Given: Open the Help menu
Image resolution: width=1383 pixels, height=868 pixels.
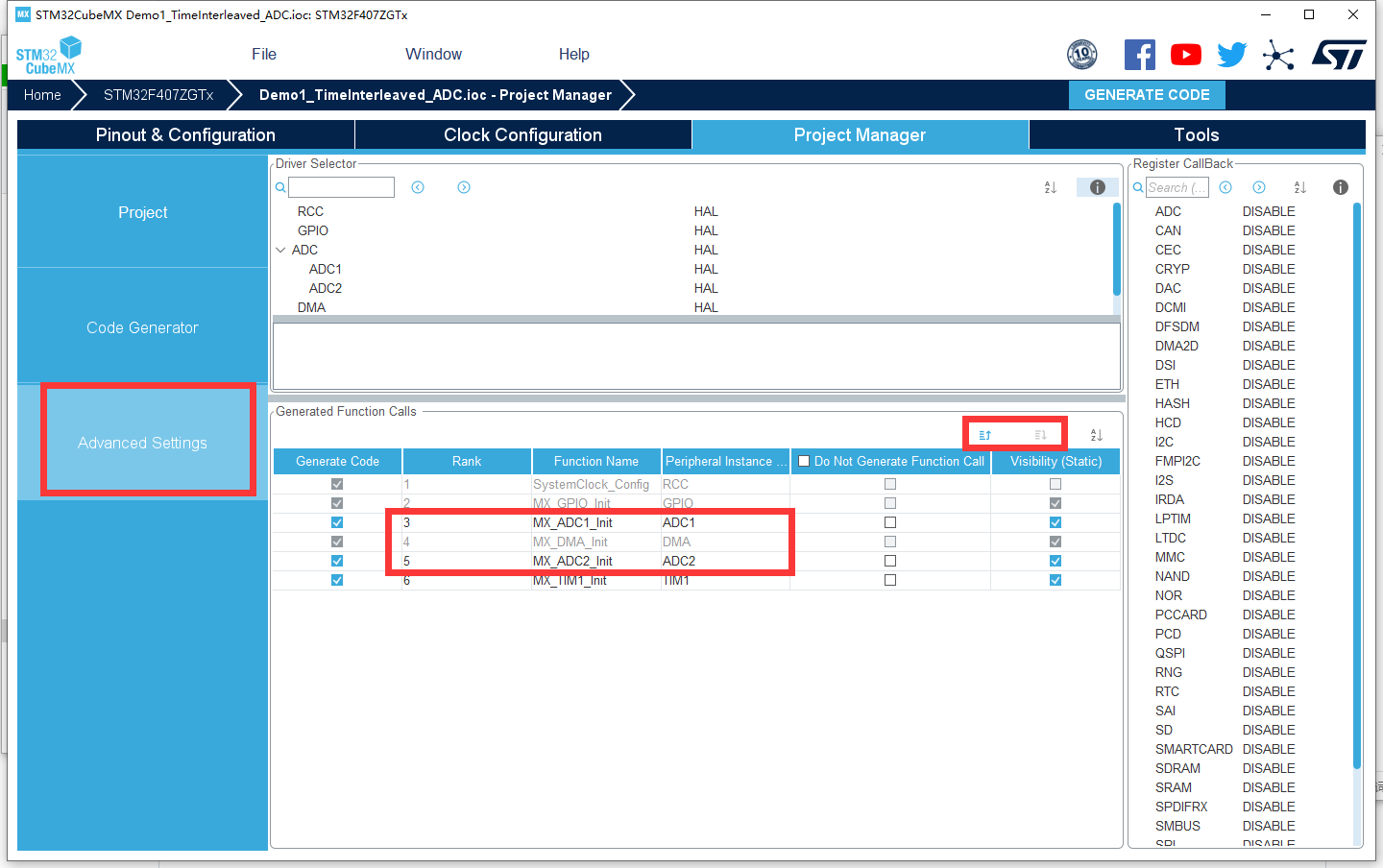Looking at the screenshot, I should coord(574,55).
